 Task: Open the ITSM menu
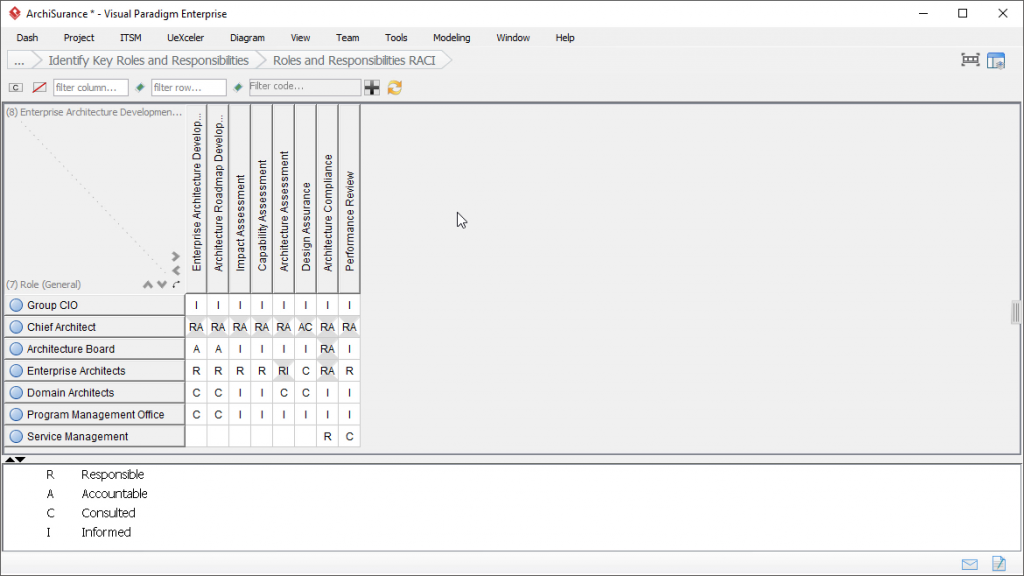(130, 38)
